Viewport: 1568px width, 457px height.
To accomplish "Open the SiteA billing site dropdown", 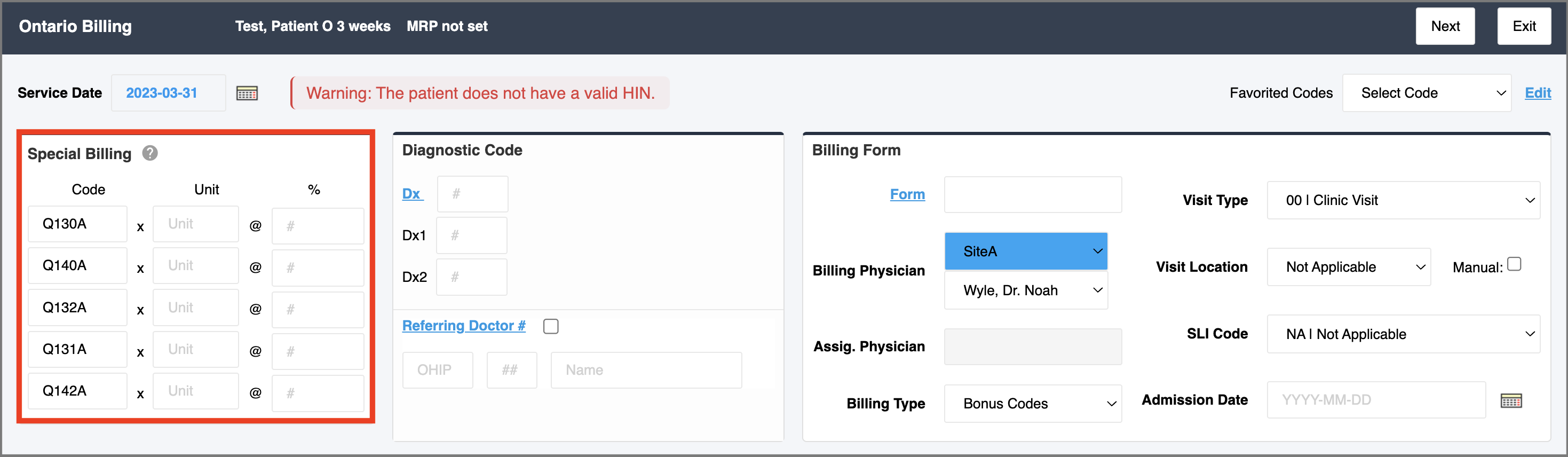I will (1026, 251).
